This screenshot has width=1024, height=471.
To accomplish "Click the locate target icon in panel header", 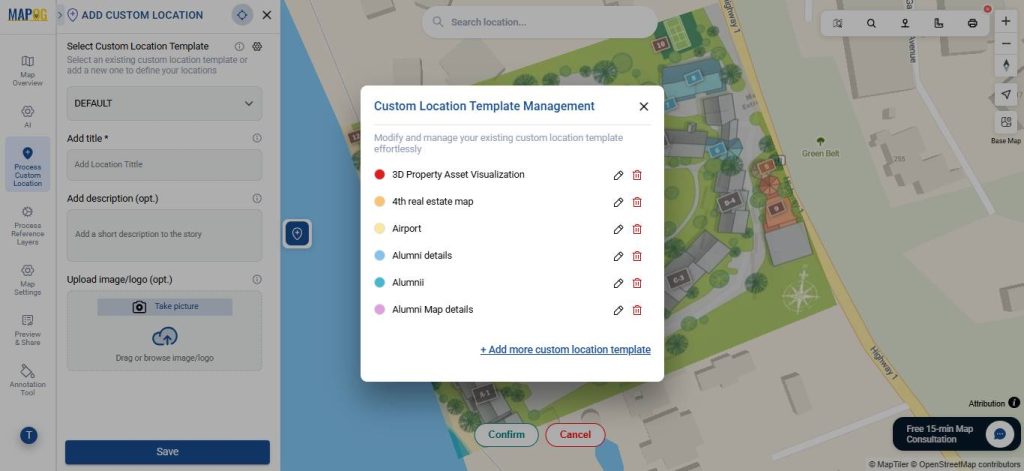I will [x=242, y=15].
